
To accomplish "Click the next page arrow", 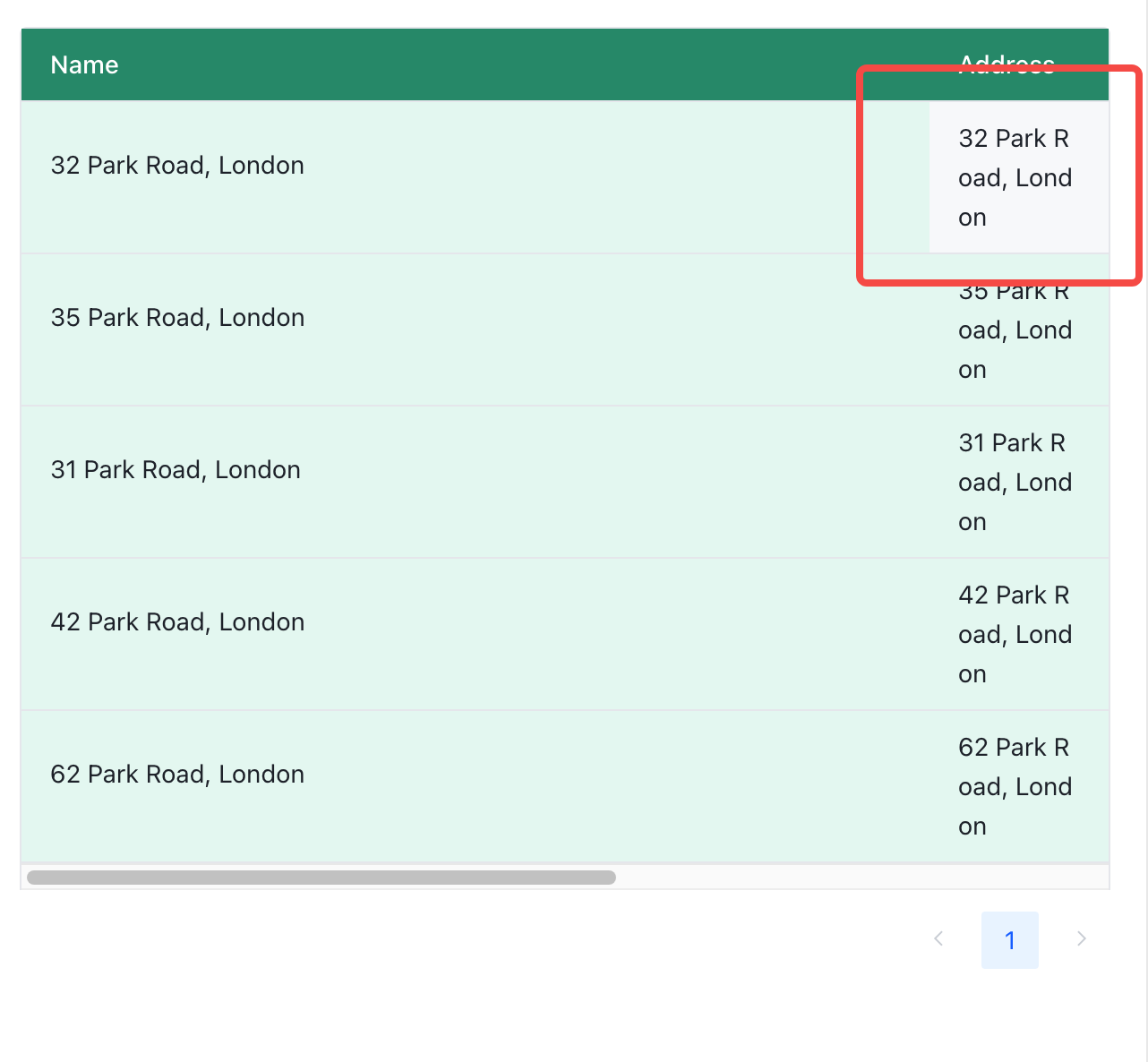I will pos(1082,939).
